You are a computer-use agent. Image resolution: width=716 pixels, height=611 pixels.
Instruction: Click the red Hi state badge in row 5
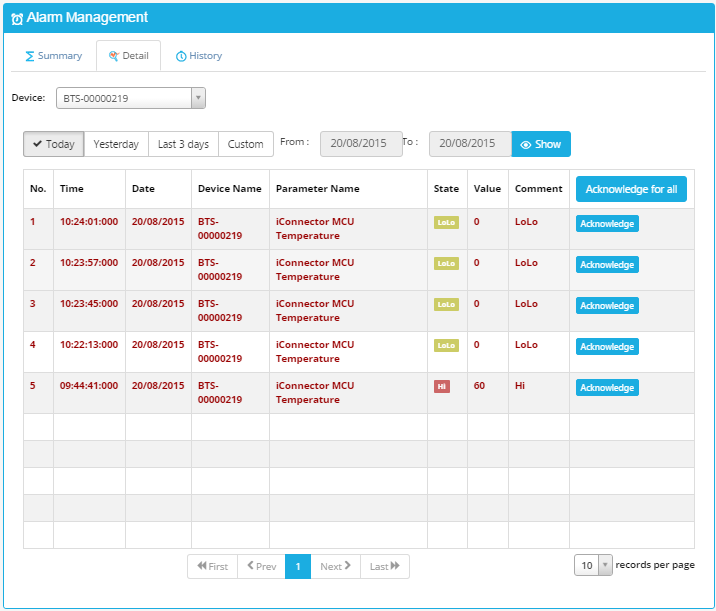442,386
